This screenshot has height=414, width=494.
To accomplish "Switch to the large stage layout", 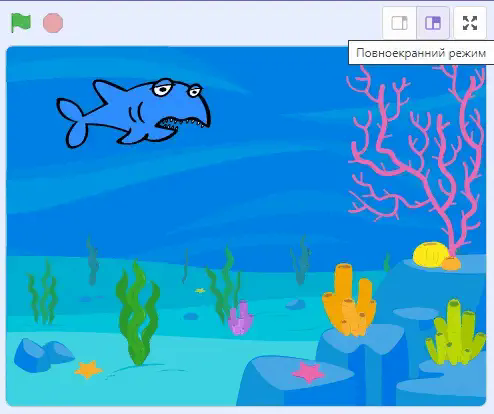I will click(x=433, y=23).
